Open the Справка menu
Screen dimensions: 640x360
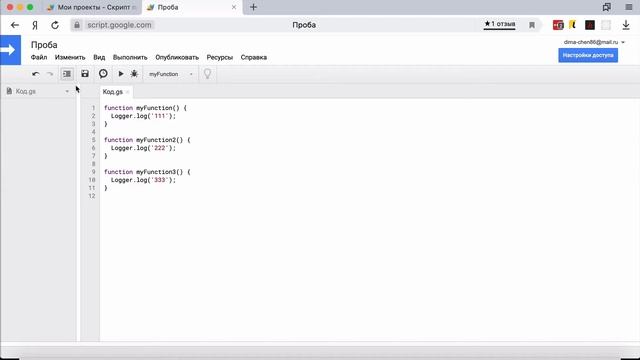254,58
